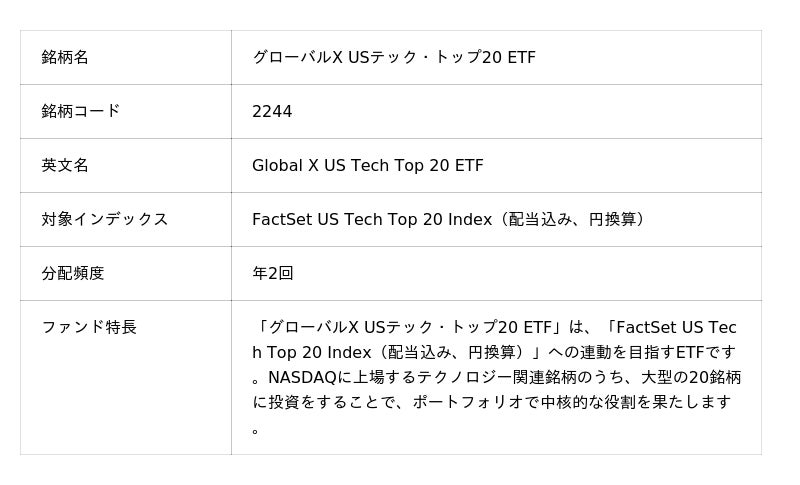Viewport: 800px width, 485px height.
Task: Select the 年2回 distribution frequency value
Action: pos(273,273)
